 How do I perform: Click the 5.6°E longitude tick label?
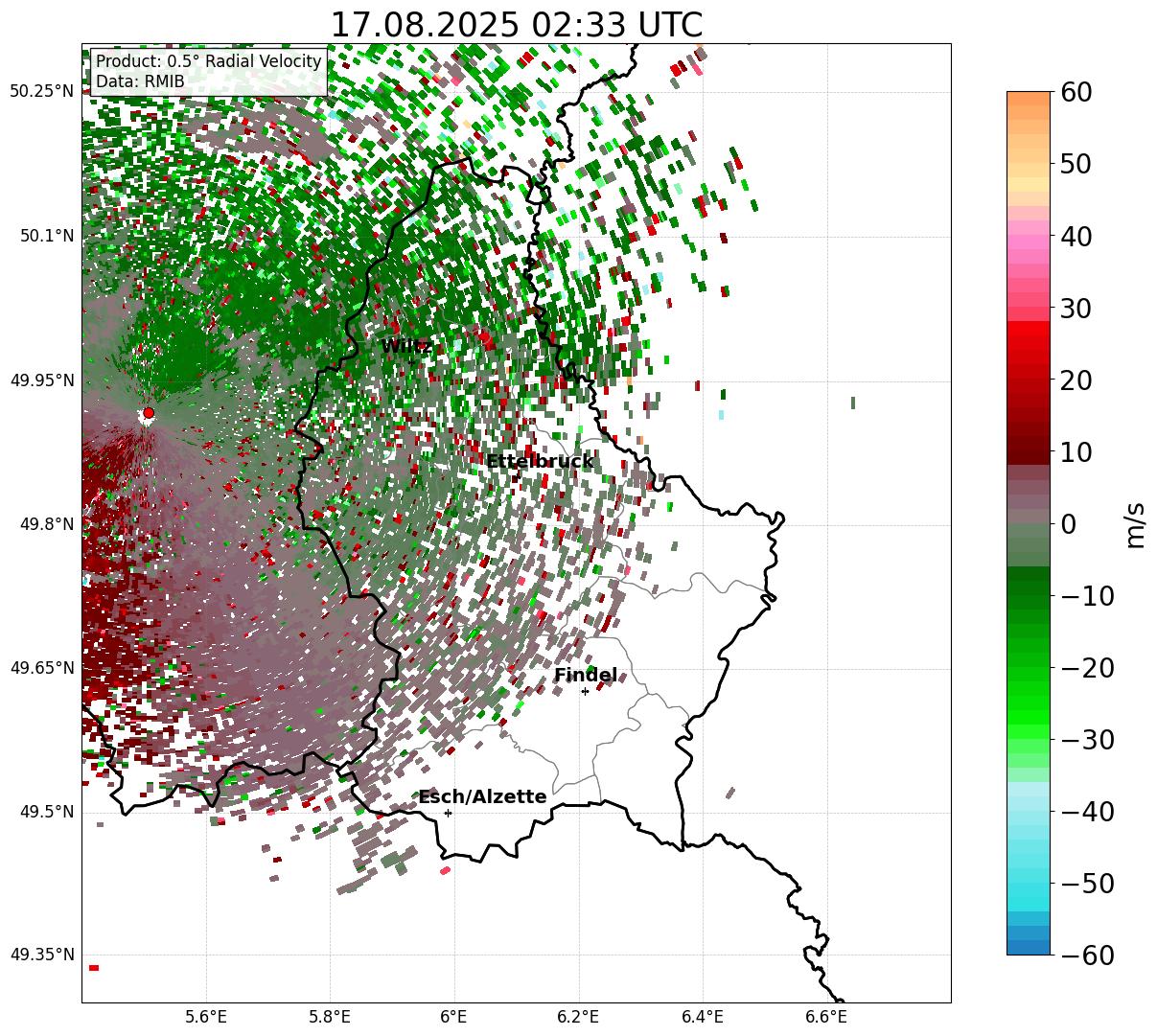pos(206,1017)
